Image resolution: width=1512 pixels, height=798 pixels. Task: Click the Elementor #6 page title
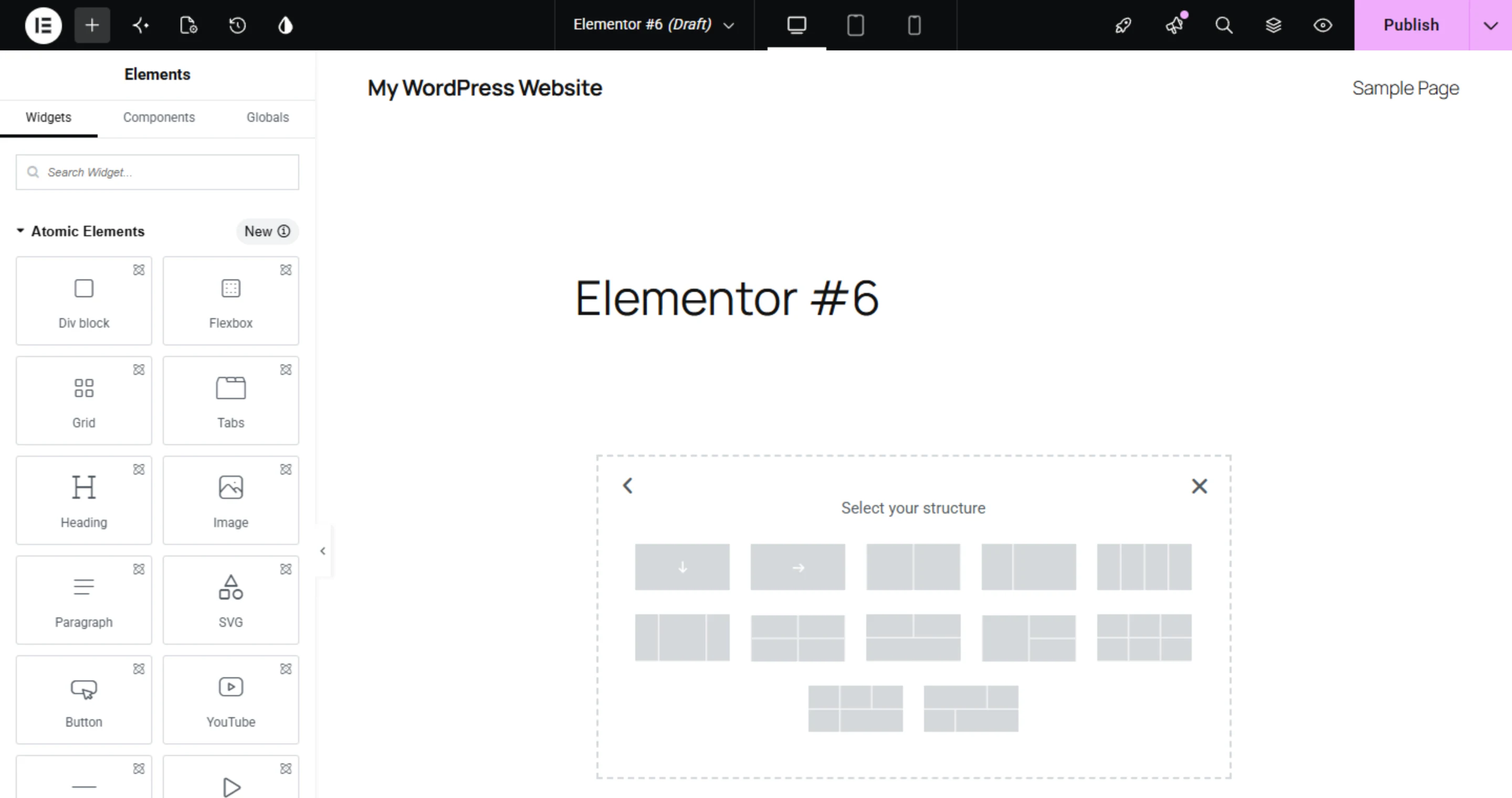pos(727,298)
